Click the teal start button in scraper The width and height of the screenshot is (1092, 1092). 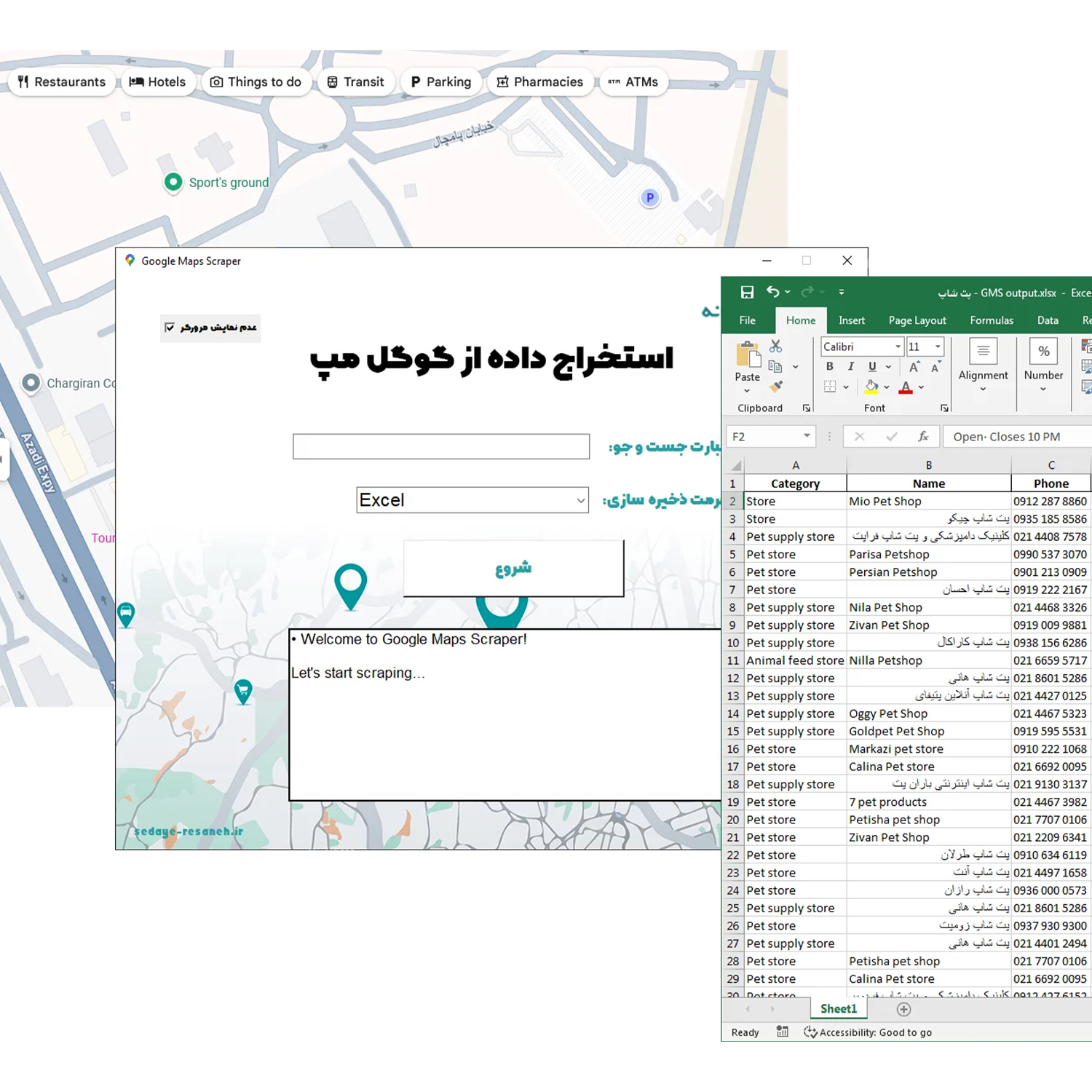pos(513,569)
